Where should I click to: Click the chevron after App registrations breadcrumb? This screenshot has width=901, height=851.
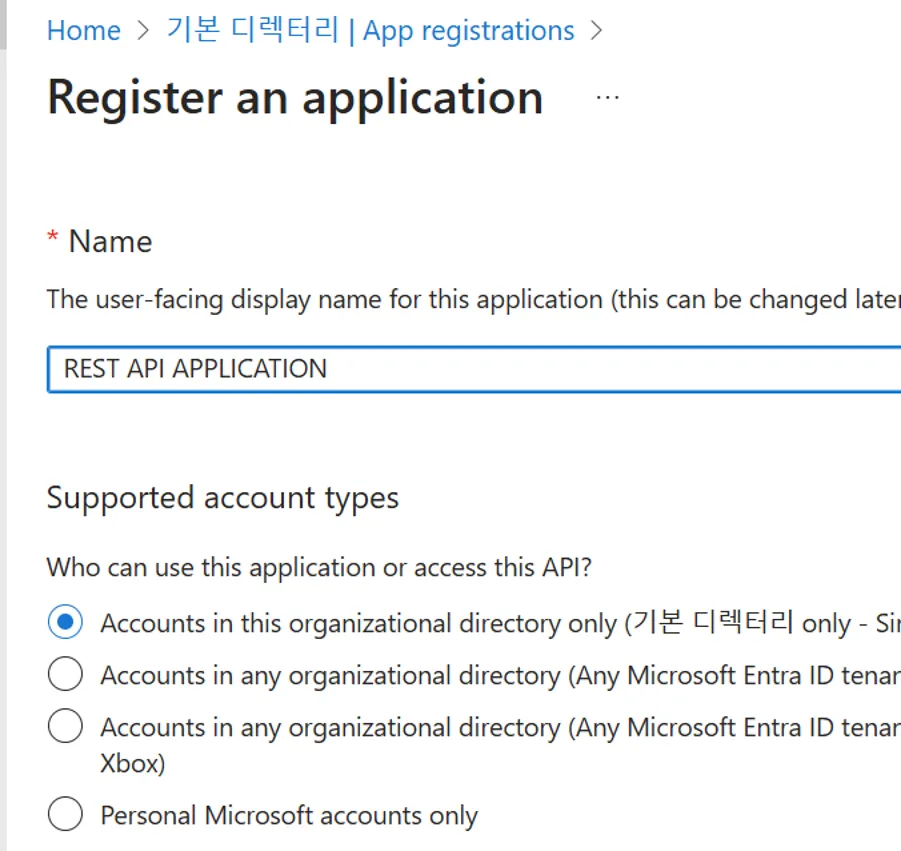(598, 30)
